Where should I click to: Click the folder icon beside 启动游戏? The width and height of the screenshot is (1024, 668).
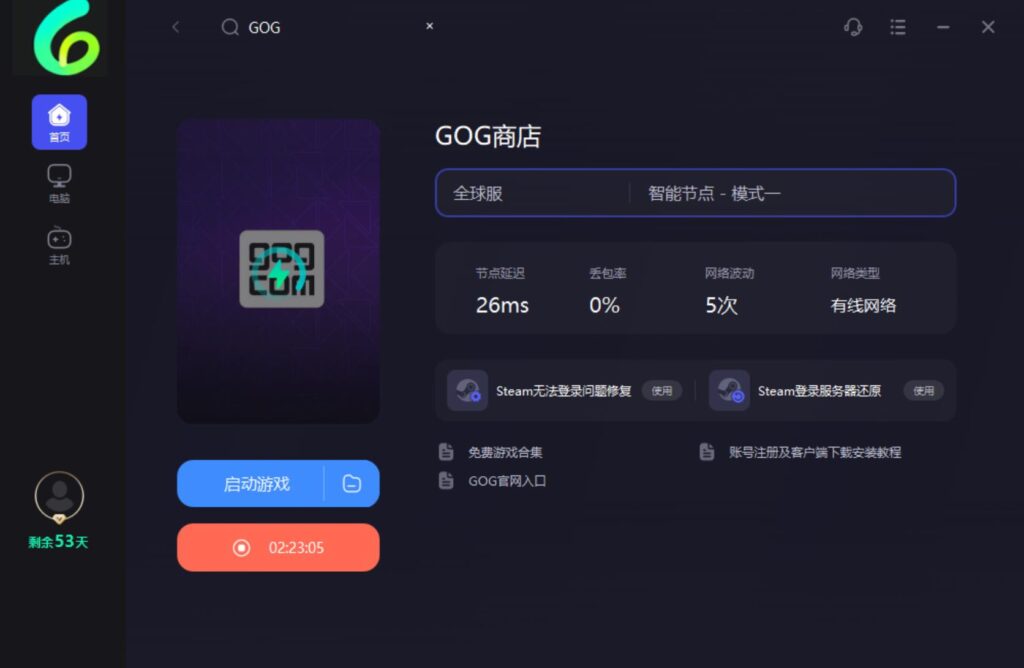tap(352, 484)
